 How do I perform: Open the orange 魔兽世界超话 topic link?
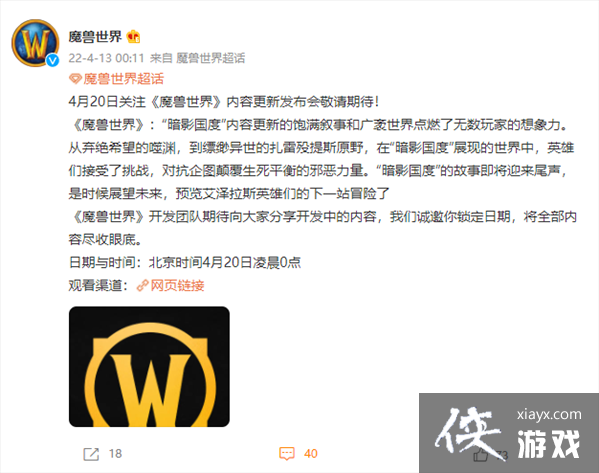click(x=123, y=79)
